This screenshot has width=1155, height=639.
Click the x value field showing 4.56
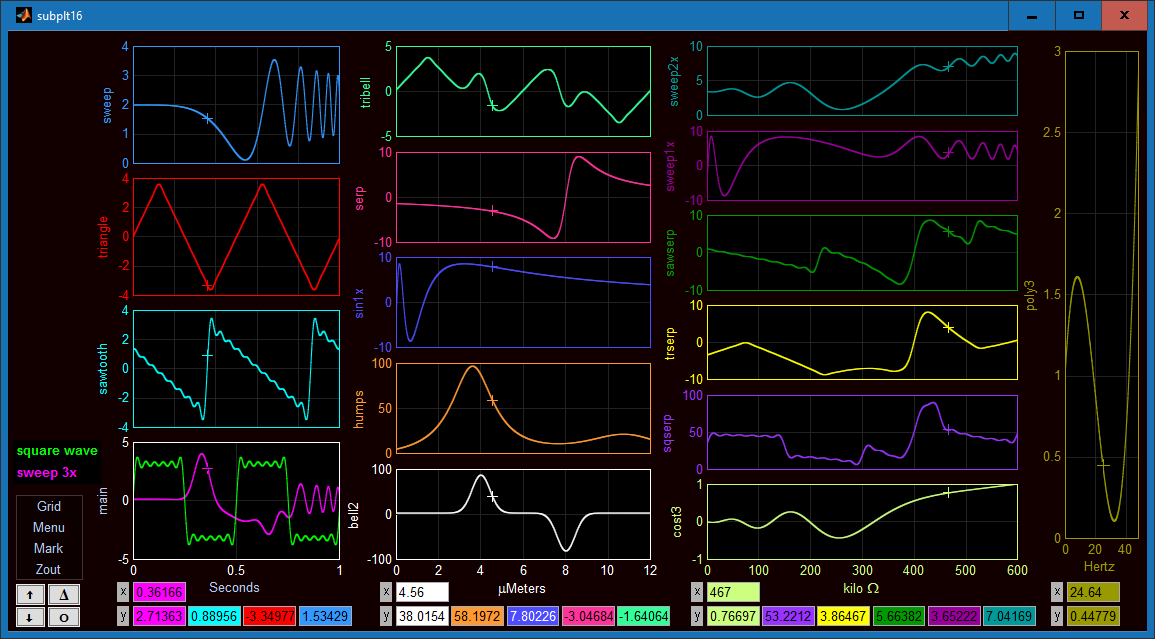pos(422,592)
